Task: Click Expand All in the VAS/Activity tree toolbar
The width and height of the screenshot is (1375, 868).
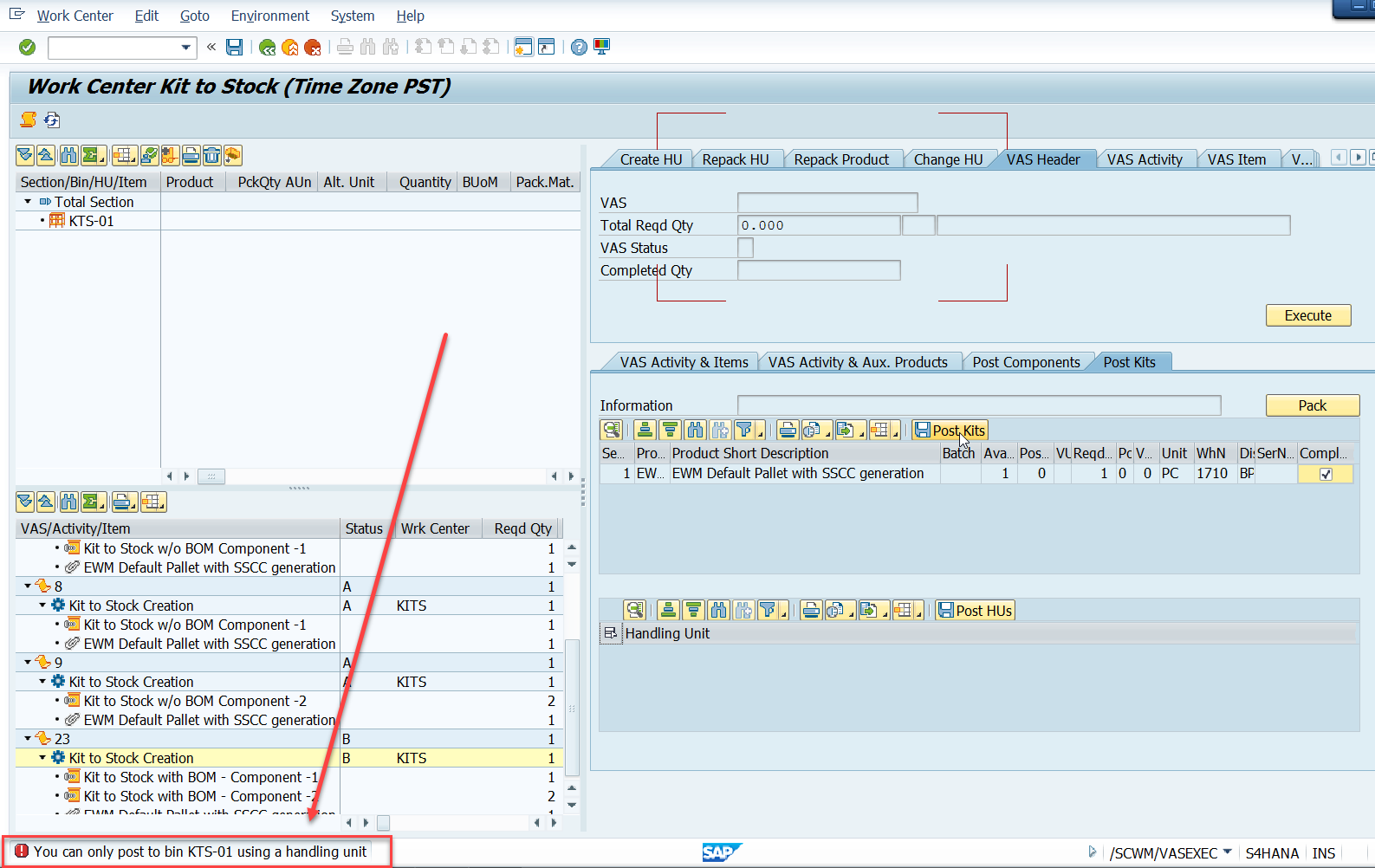Action: [25, 502]
